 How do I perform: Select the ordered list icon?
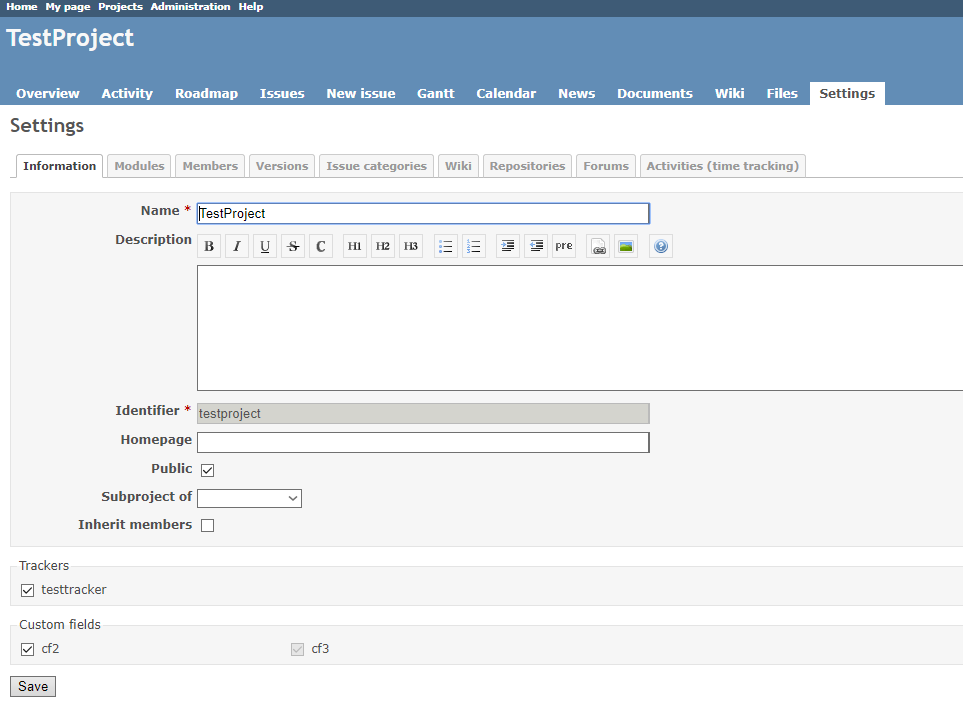tap(472, 245)
